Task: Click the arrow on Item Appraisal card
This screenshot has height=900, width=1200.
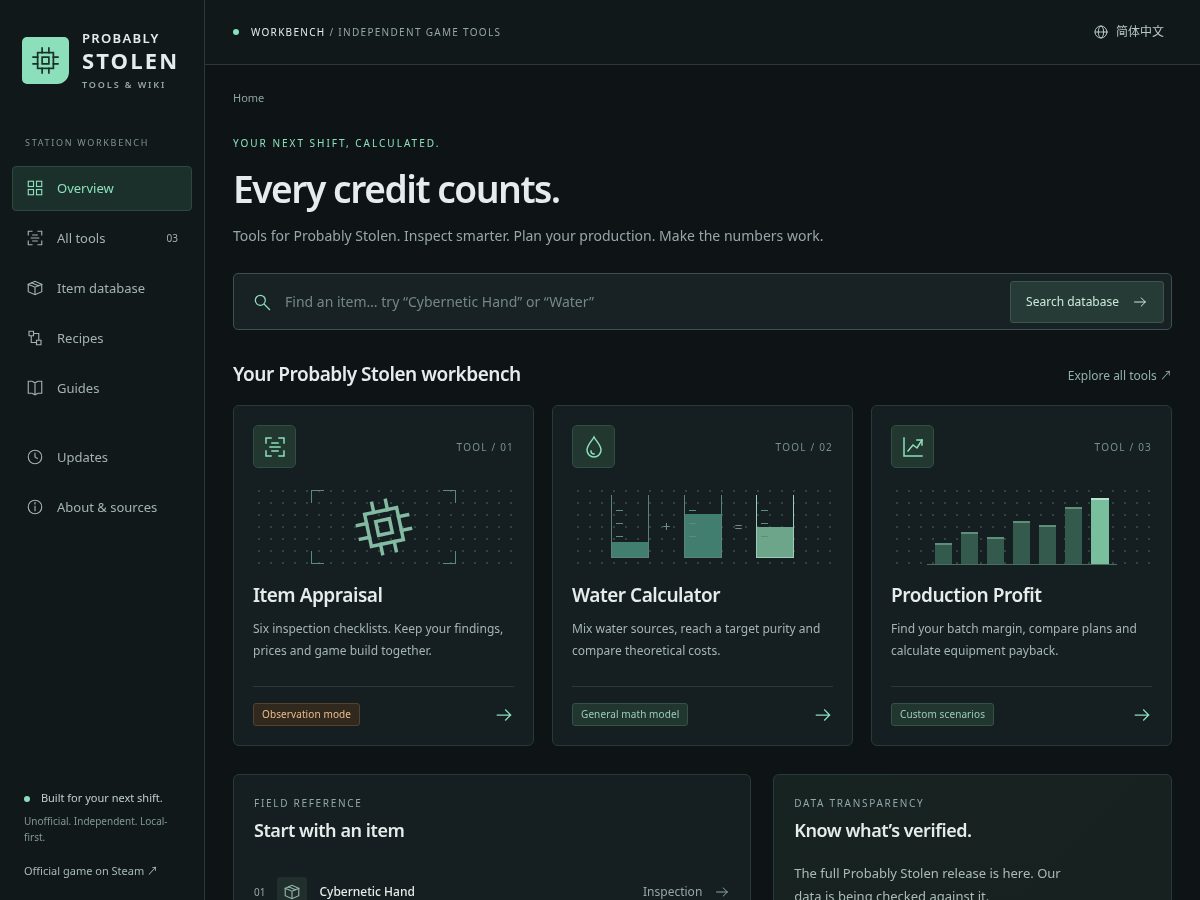Action: [504, 715]
